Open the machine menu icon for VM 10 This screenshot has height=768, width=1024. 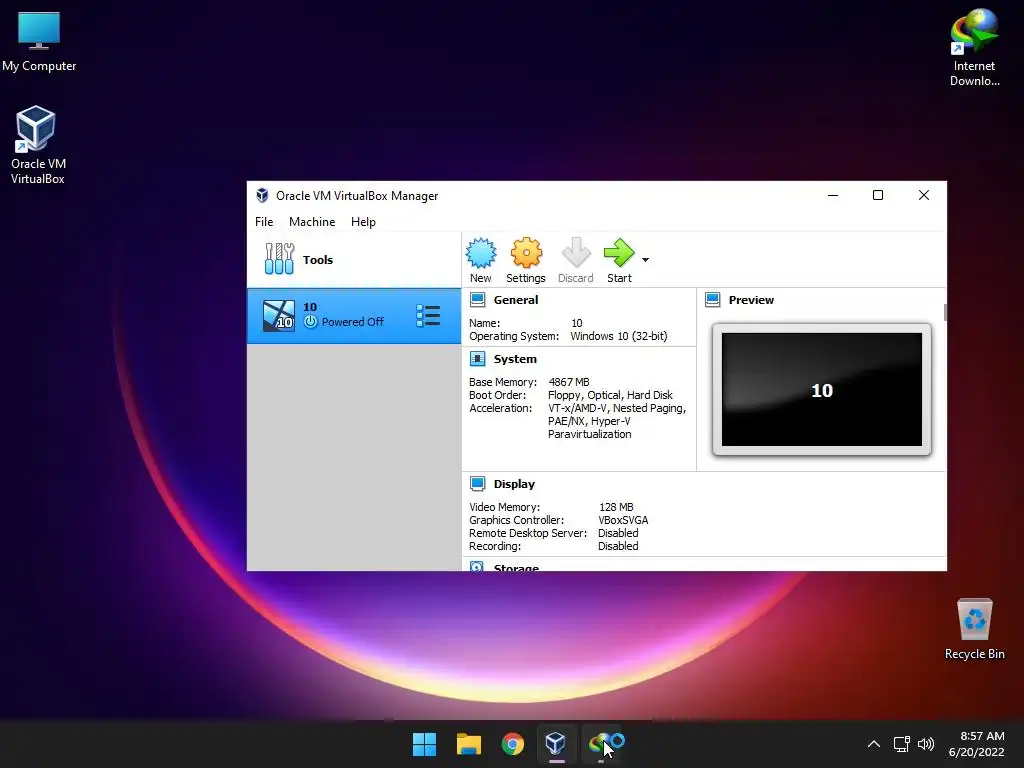(x=428, y=316)
